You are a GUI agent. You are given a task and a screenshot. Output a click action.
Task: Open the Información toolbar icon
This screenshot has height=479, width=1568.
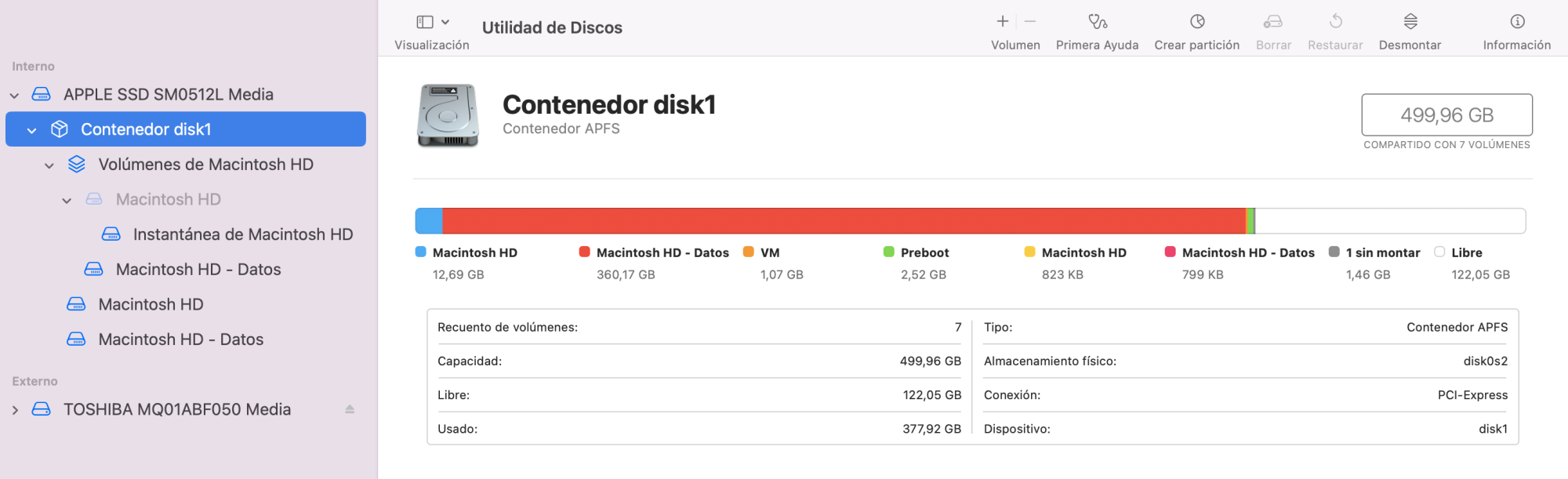tap(1518, 21)
